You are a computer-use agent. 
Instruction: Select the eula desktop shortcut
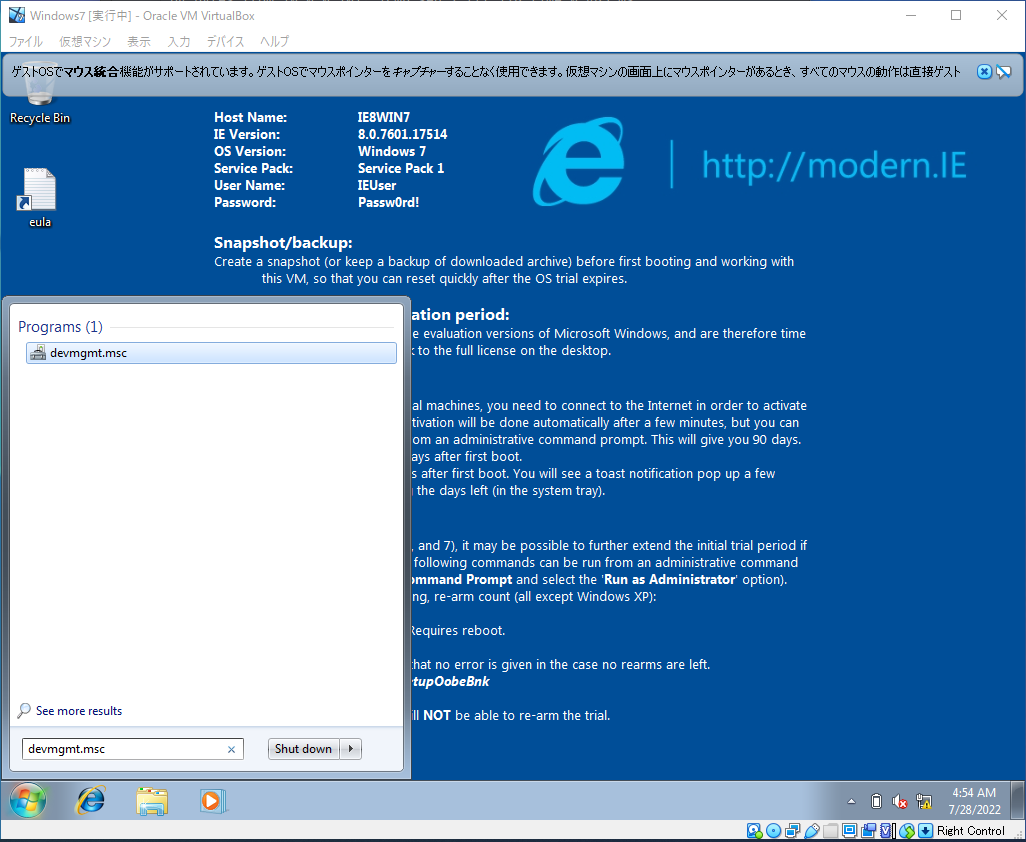[39, 198]
